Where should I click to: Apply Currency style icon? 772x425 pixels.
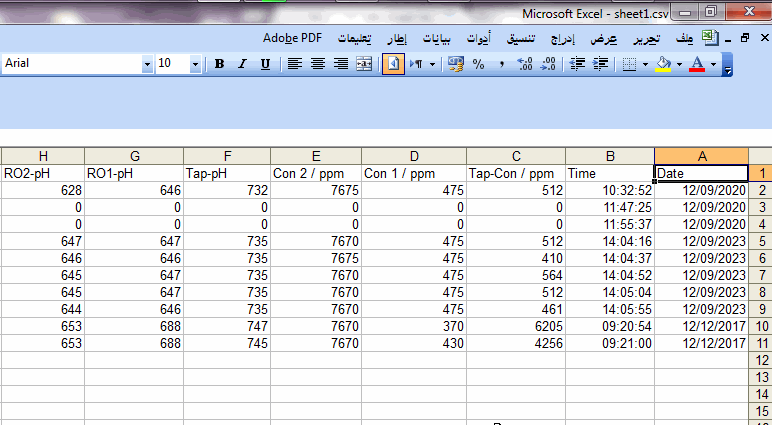coord(455,64)
